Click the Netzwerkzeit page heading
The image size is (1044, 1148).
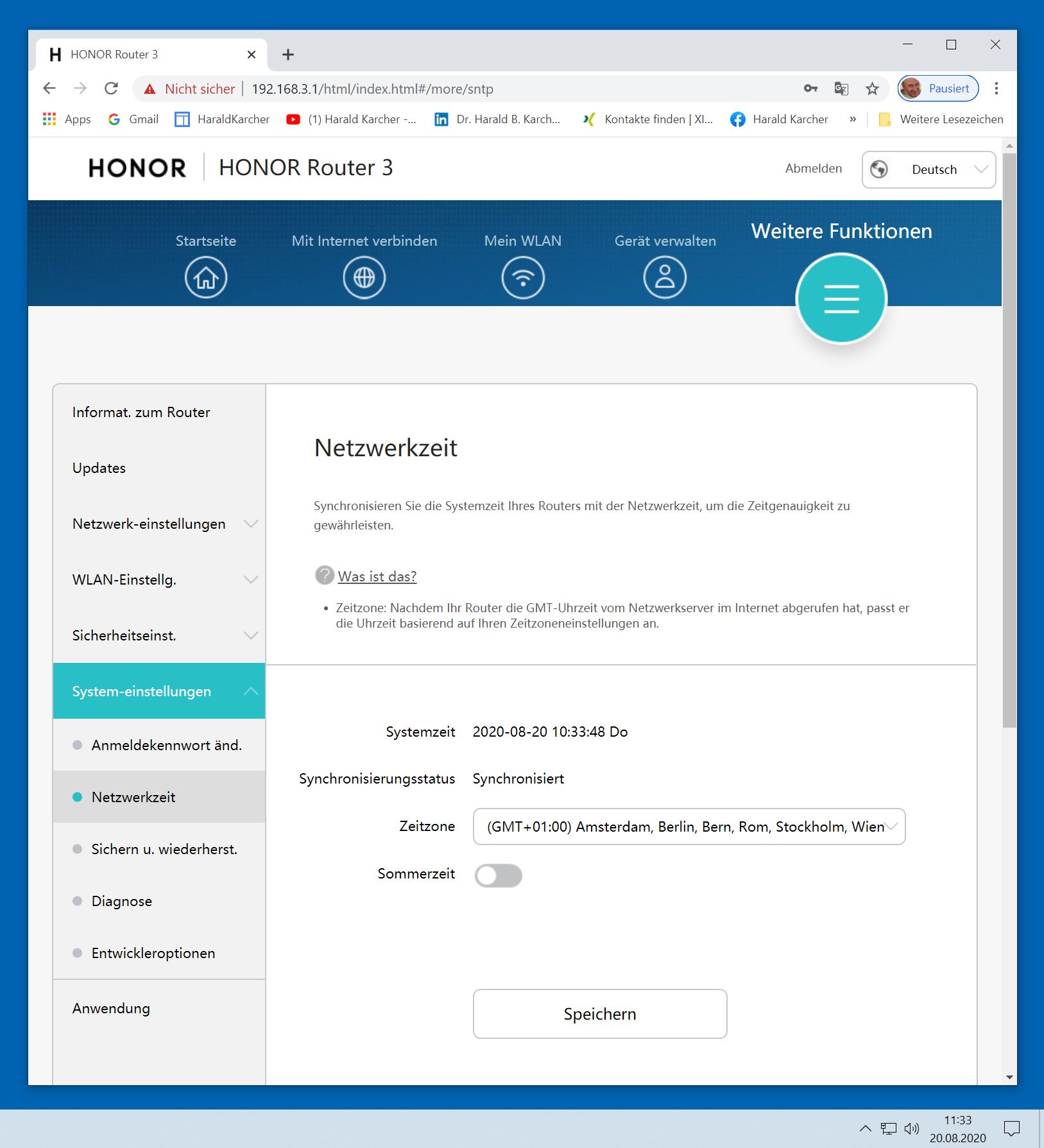(x=386, y=447)
